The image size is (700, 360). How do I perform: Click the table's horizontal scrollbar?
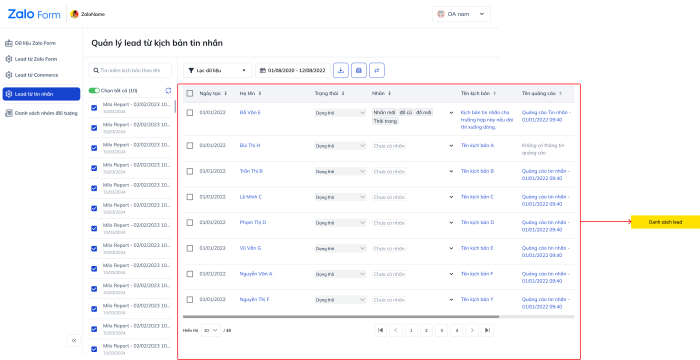[x=341, y=317]
